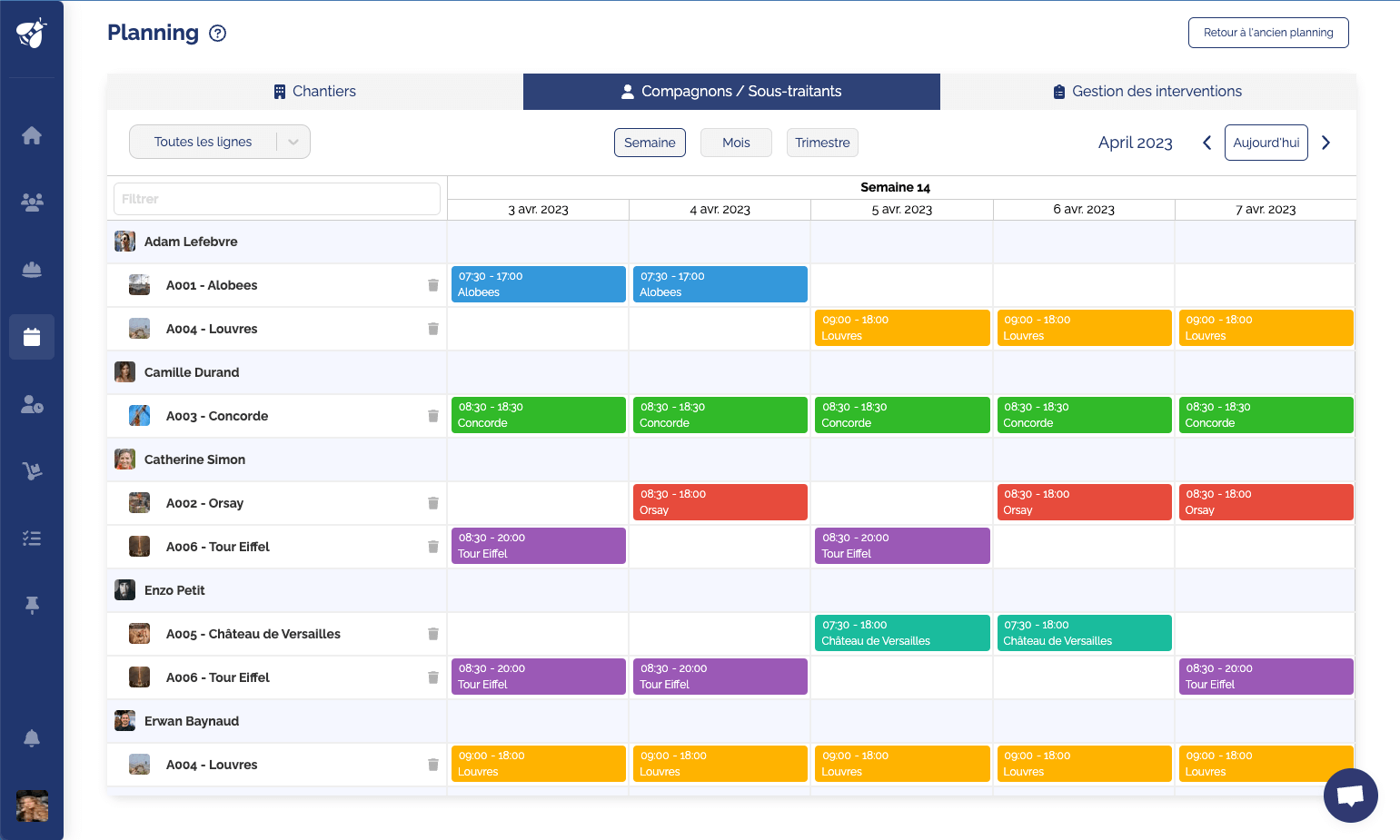Image resolution: width=1400 pixels, height=840 pixels.
Task: Click trash icon for A003 - Concorde
Action: (x=433, y=416)
